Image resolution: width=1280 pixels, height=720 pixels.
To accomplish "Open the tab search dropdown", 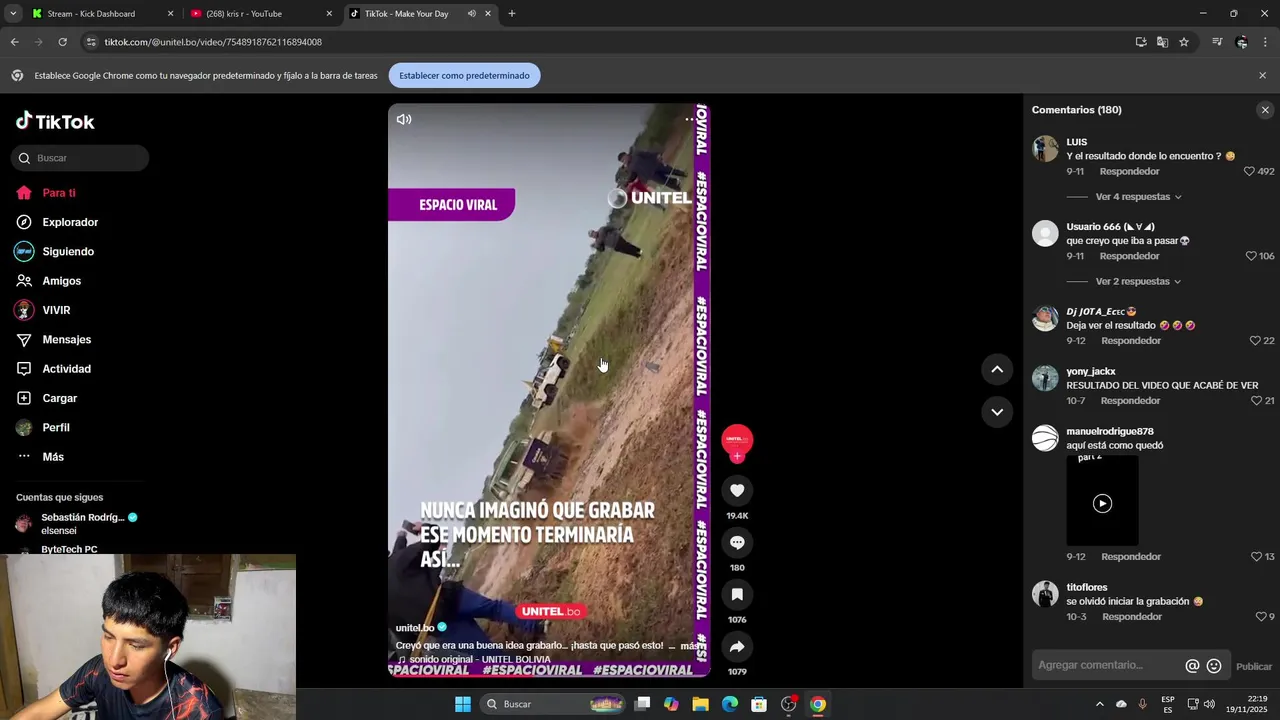I will pos(13,14).
